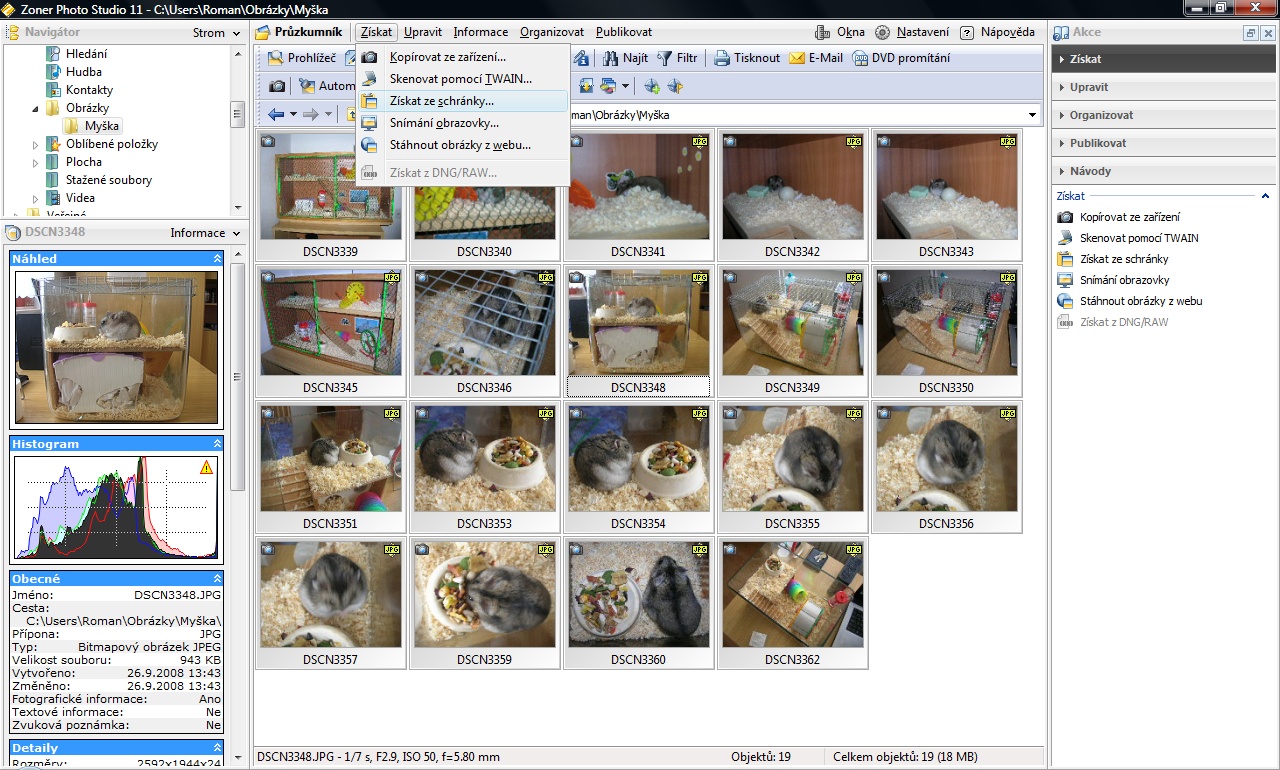Click Stáhnout obrázky z webu link in Akce
The height and width of the screenshot is (770, 1280).
click(1141, 301)
